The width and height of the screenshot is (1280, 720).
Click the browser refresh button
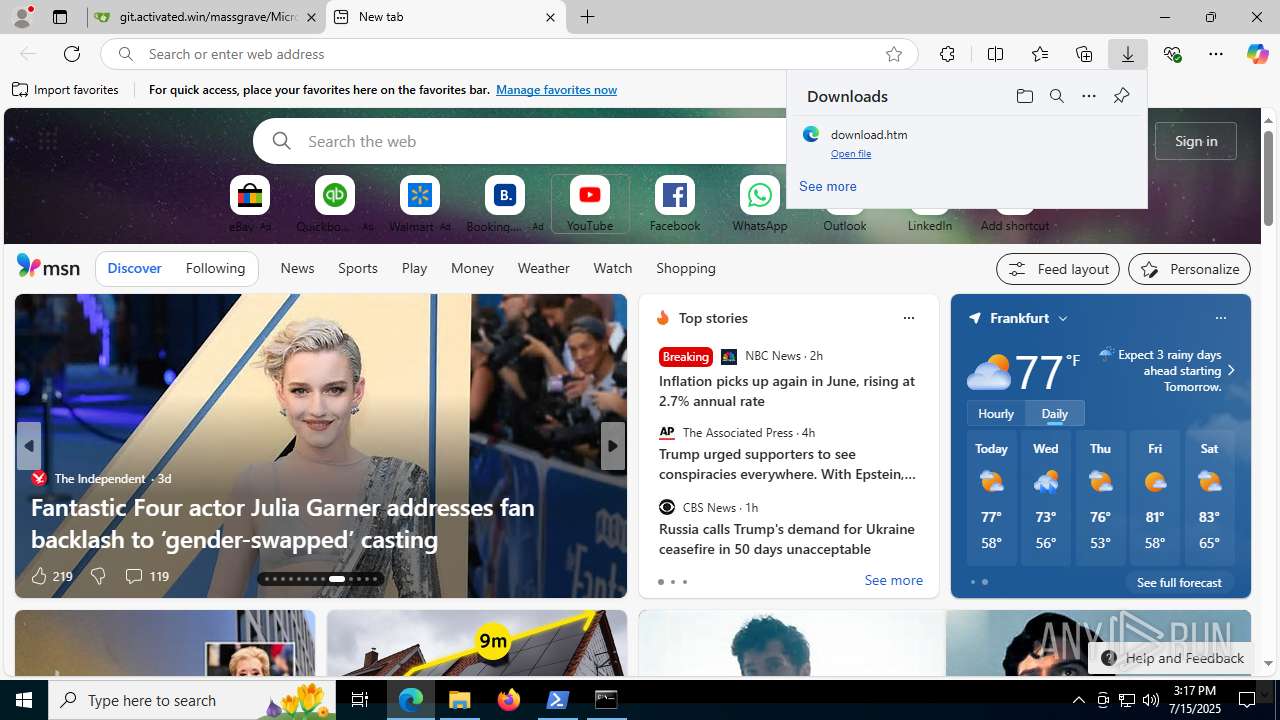pos(72,54)
